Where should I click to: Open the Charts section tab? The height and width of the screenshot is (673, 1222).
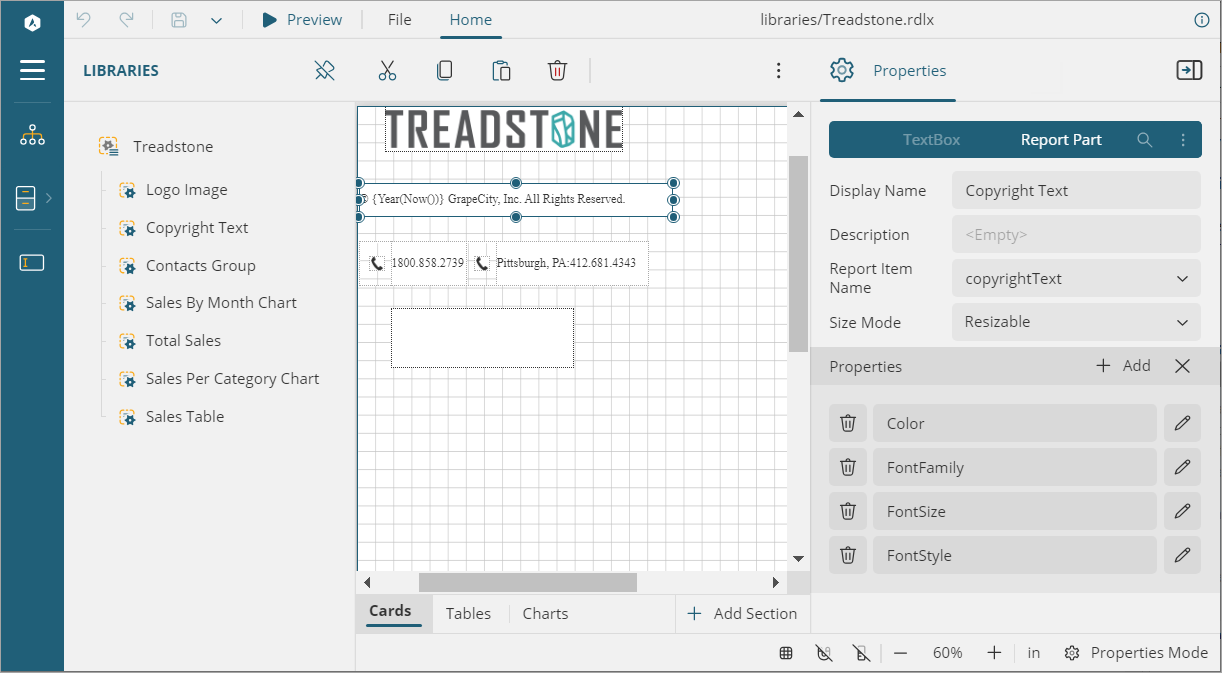click(545, 613)
